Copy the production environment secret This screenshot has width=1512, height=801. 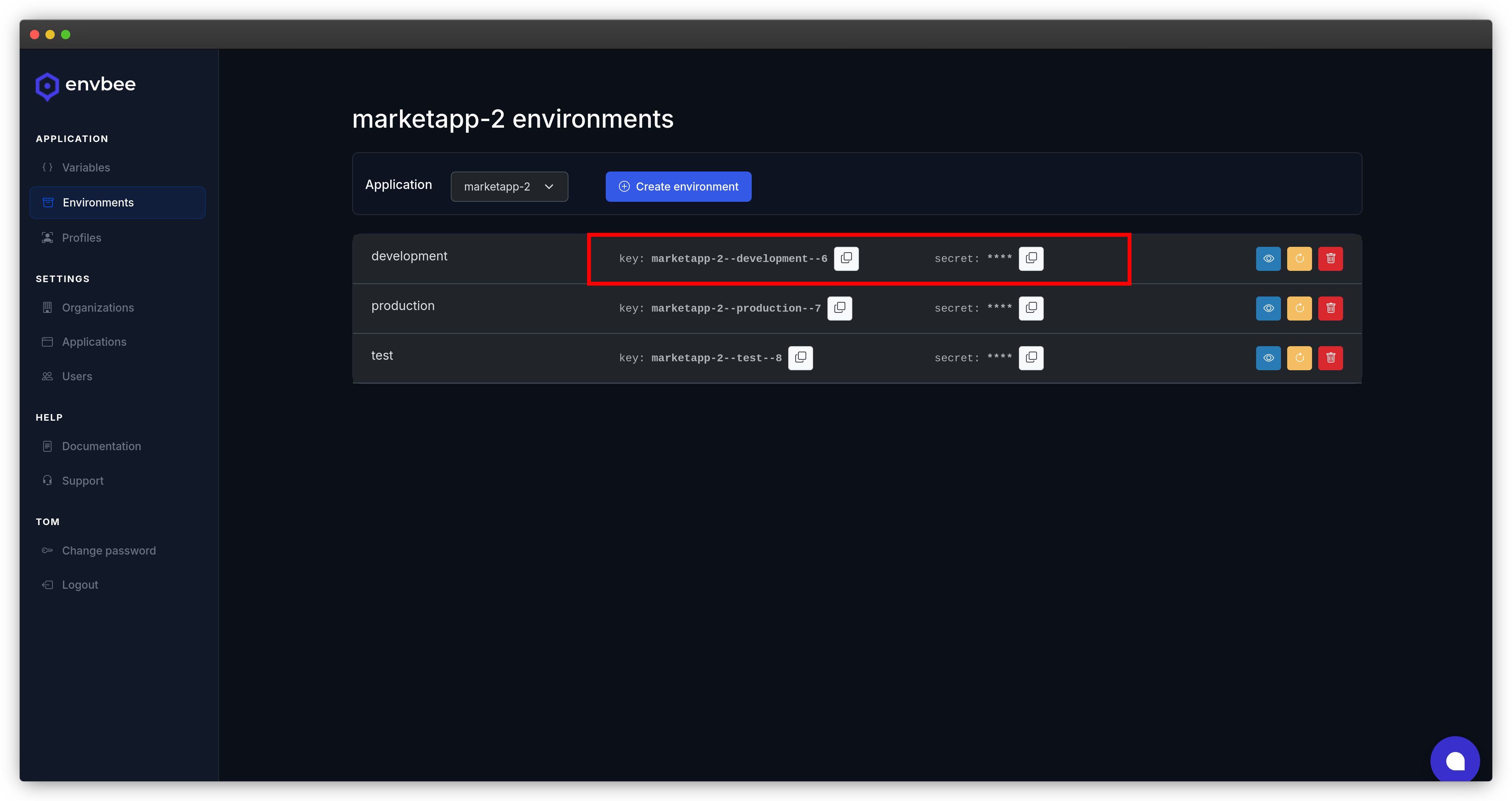(1031, 308)
